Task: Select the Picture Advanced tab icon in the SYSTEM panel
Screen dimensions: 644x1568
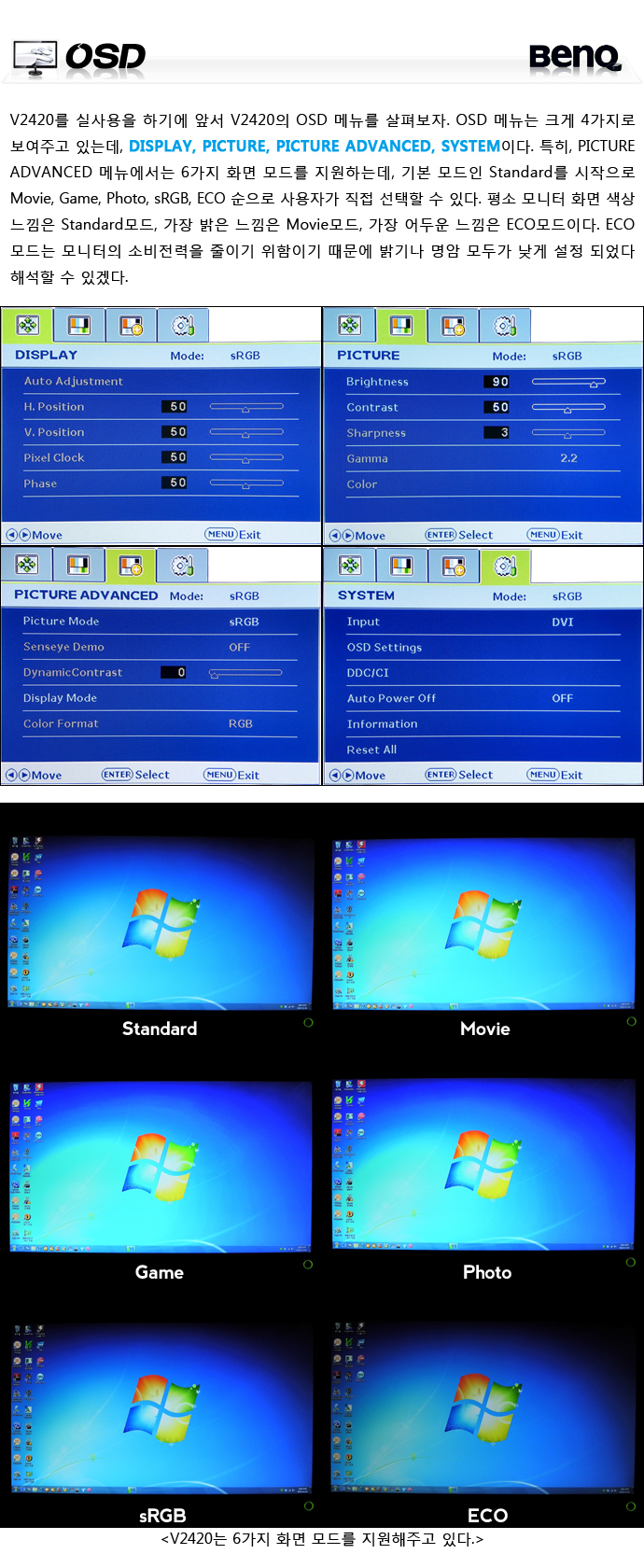Action: (x=454, y=566)
